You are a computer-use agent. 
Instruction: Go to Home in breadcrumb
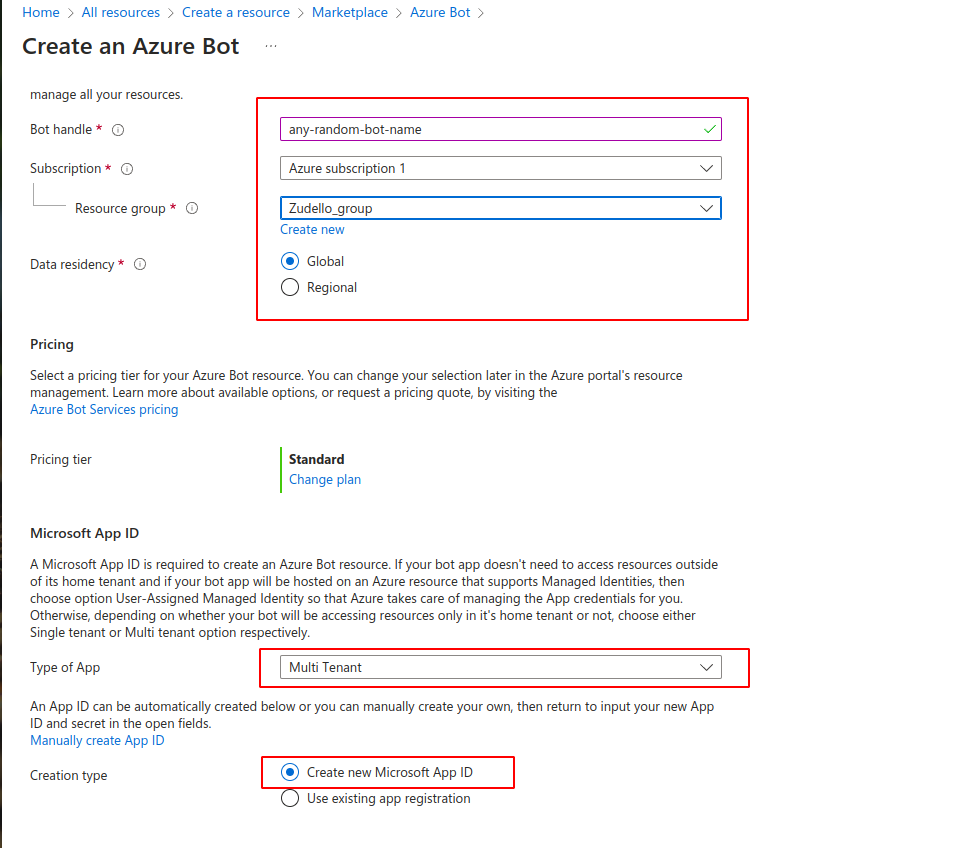point(40,13)
